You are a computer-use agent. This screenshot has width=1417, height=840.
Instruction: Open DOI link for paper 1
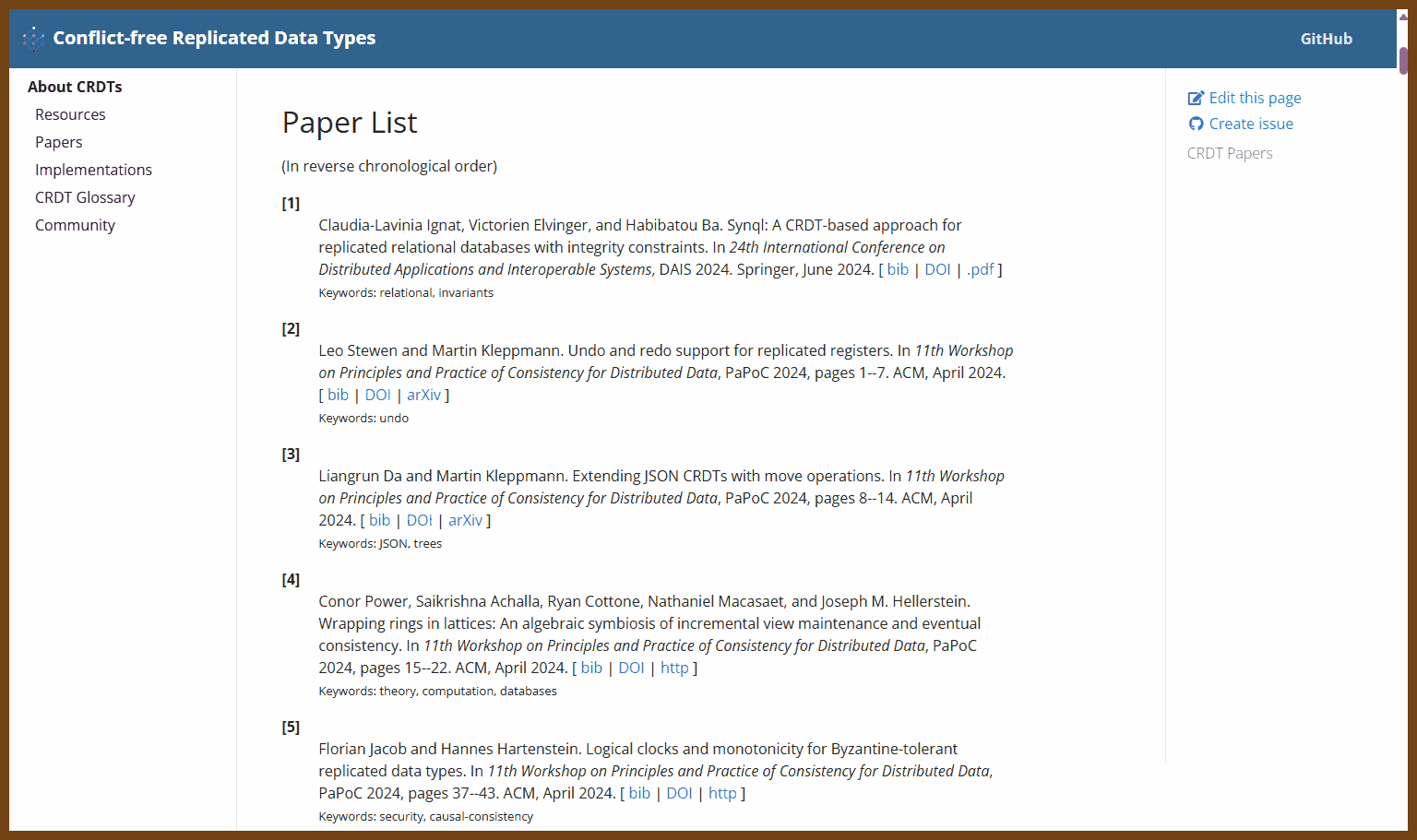[937, 269]
